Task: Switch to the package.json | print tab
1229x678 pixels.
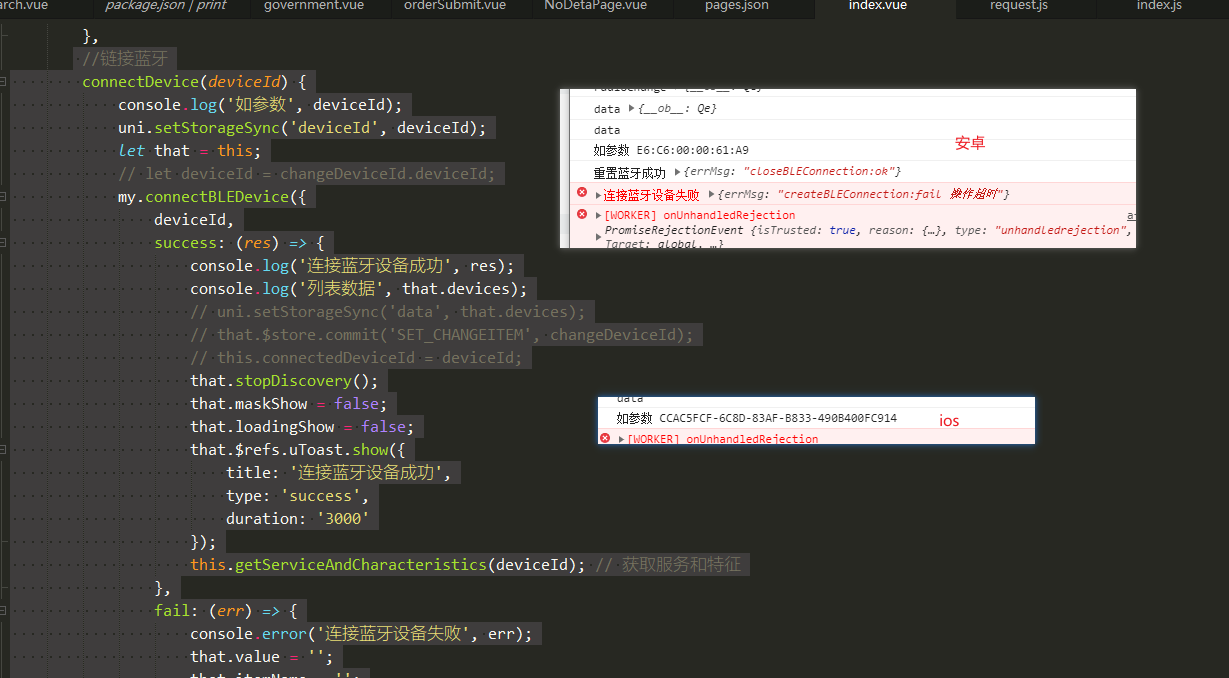Action: (165, 6)
